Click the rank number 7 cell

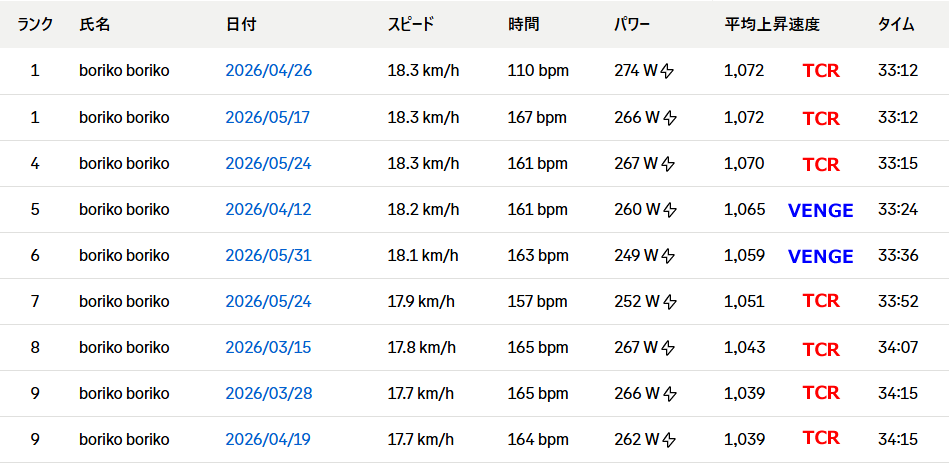tap(35, 301)
